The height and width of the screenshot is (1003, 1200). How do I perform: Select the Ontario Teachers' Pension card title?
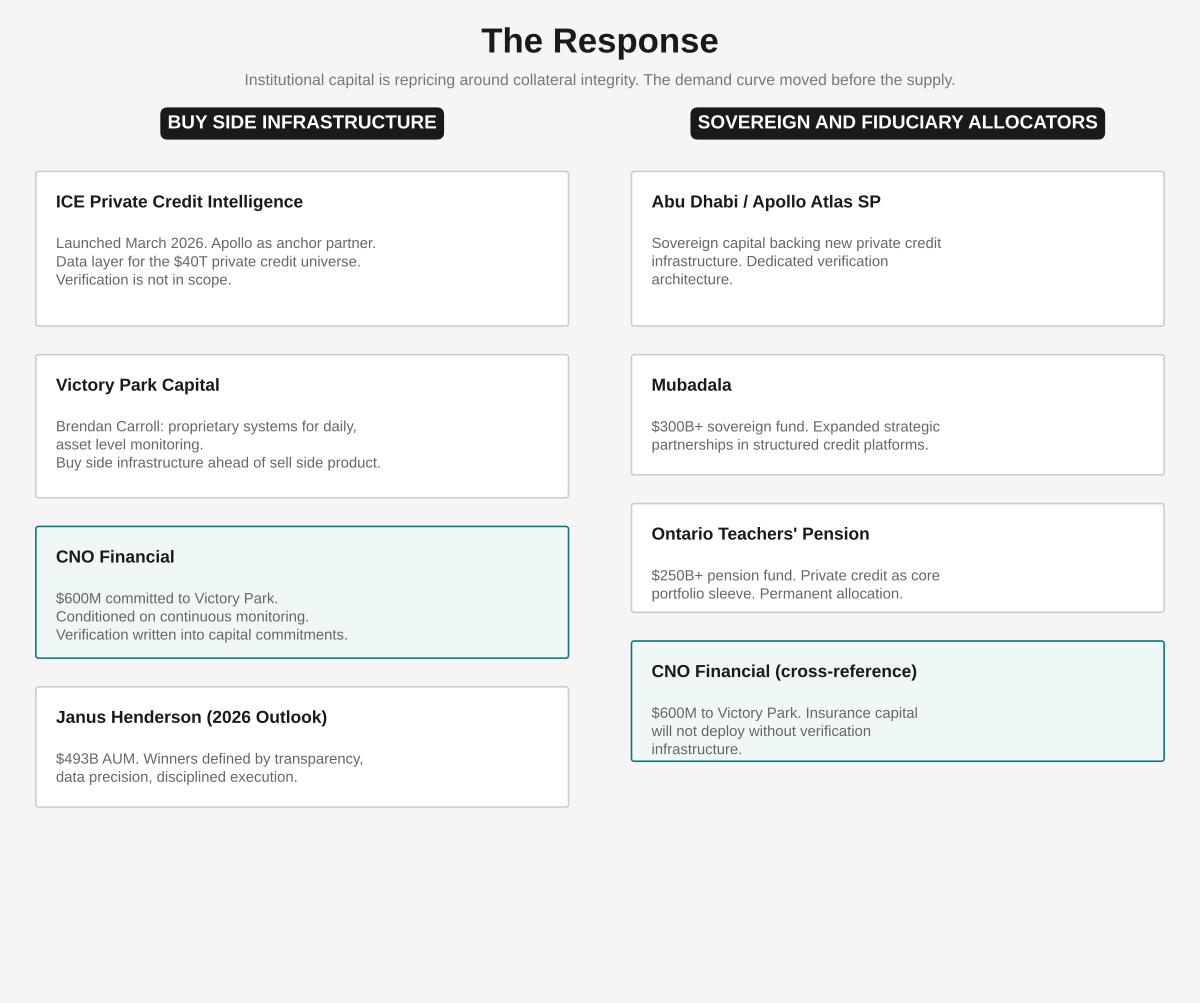click(x=760, y=534)
